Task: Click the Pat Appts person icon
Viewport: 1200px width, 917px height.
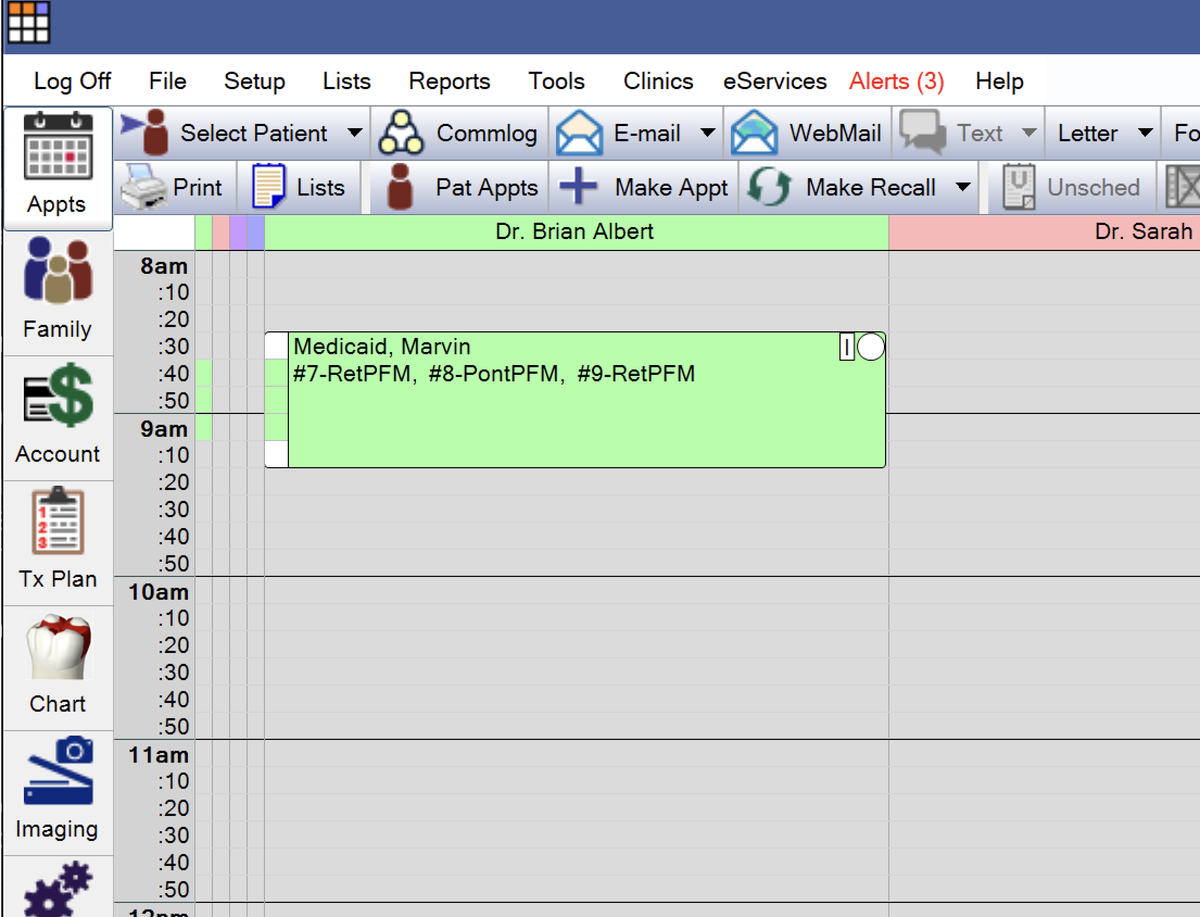Action: coord(400,187)
